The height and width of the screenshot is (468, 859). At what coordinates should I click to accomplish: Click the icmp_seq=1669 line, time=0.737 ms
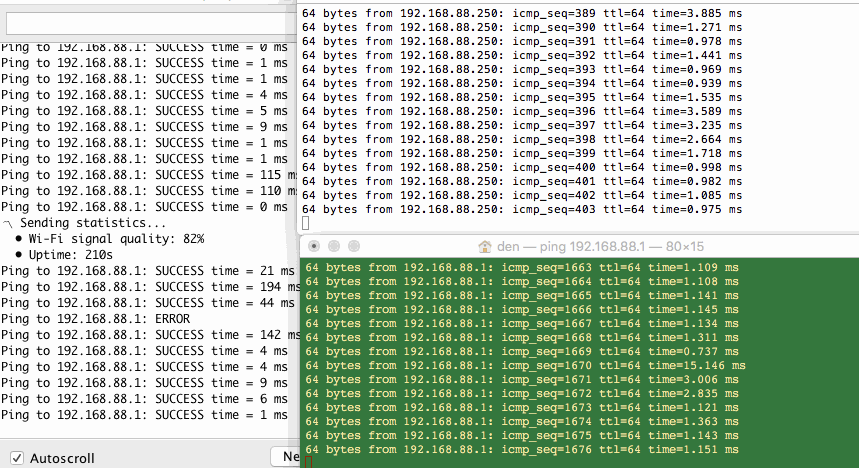(522, 351)
